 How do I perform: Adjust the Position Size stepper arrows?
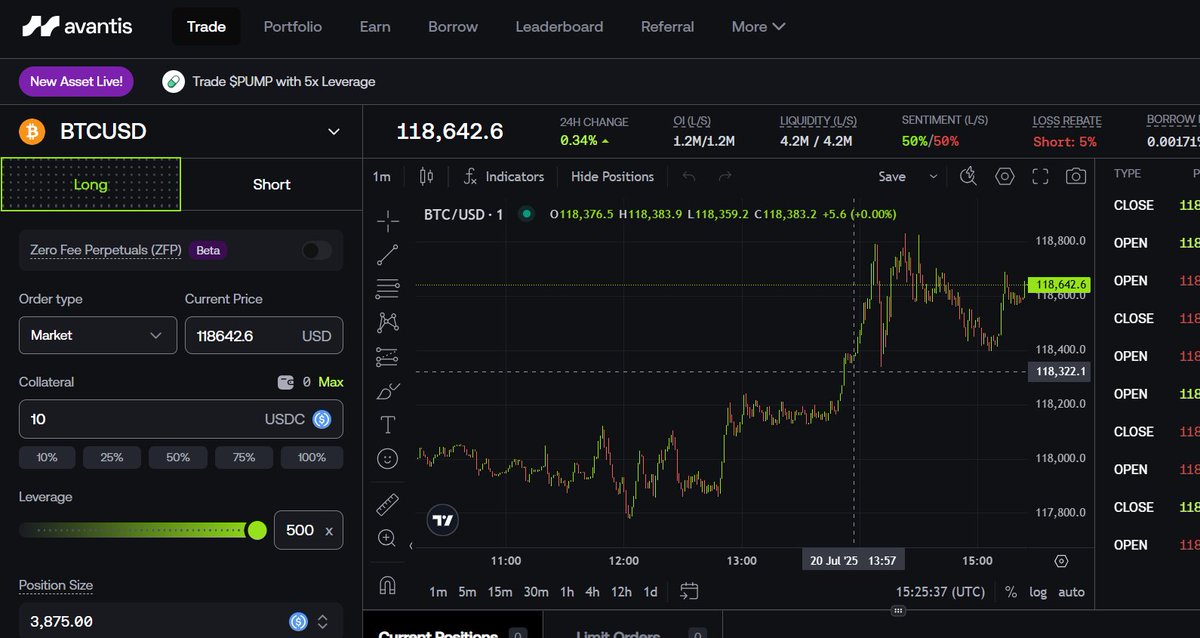coord(322,621)
